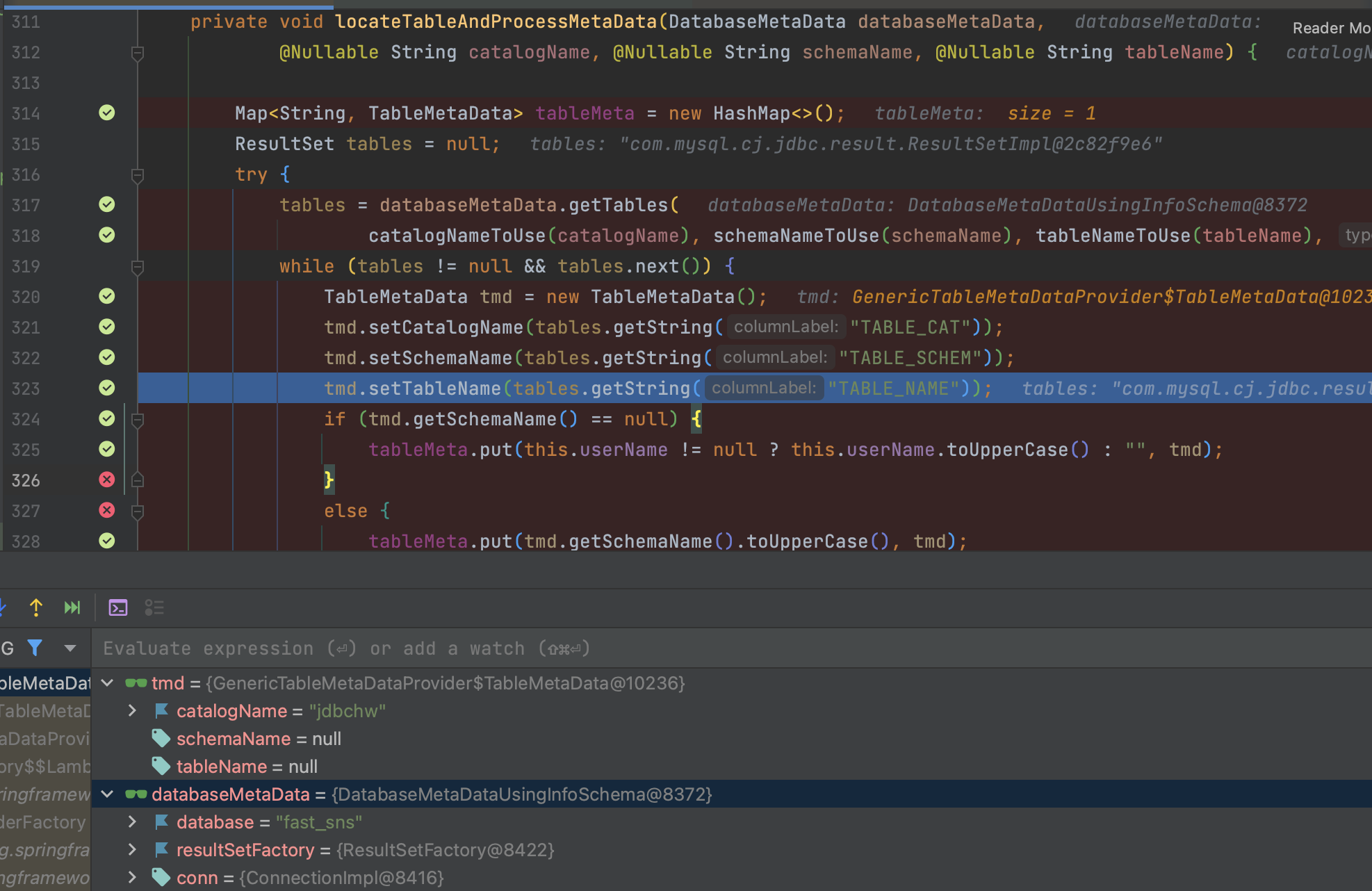Screen dimensions: 1372x891
Task: Open Evaluate Expression console icon
Action: [x=118, y=607]
